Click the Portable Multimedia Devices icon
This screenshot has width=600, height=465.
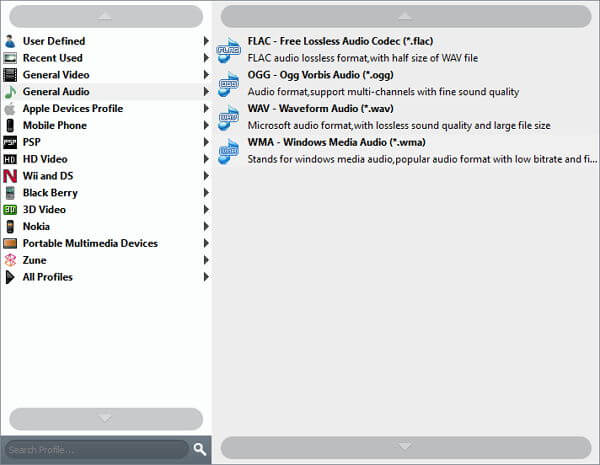click(10, 243)
